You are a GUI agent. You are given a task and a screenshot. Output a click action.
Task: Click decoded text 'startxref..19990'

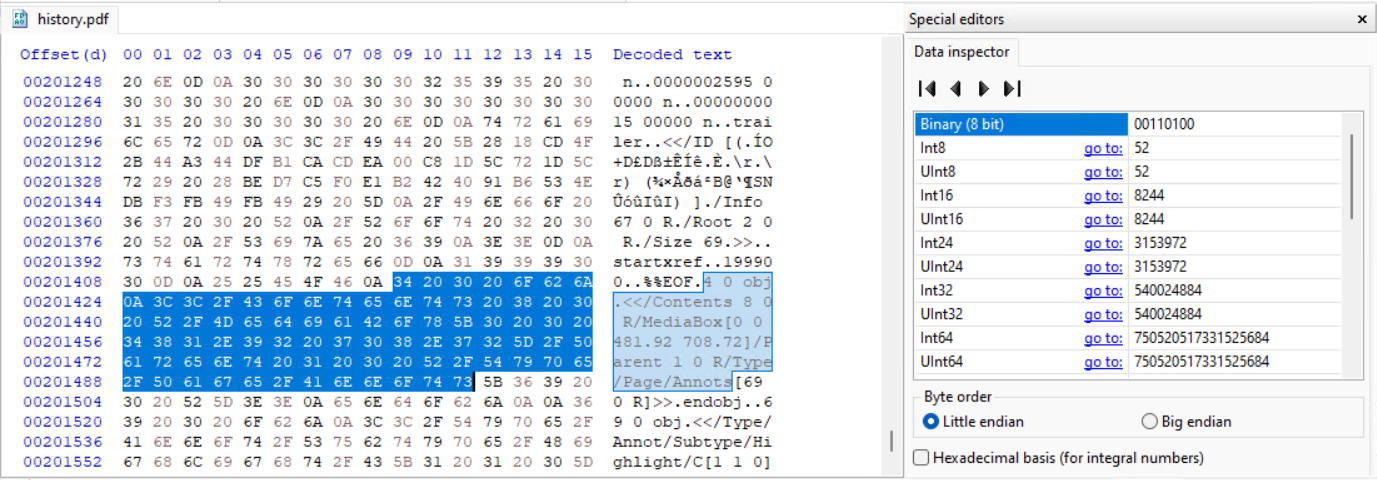pyautogui.click(x=693, y=263)
